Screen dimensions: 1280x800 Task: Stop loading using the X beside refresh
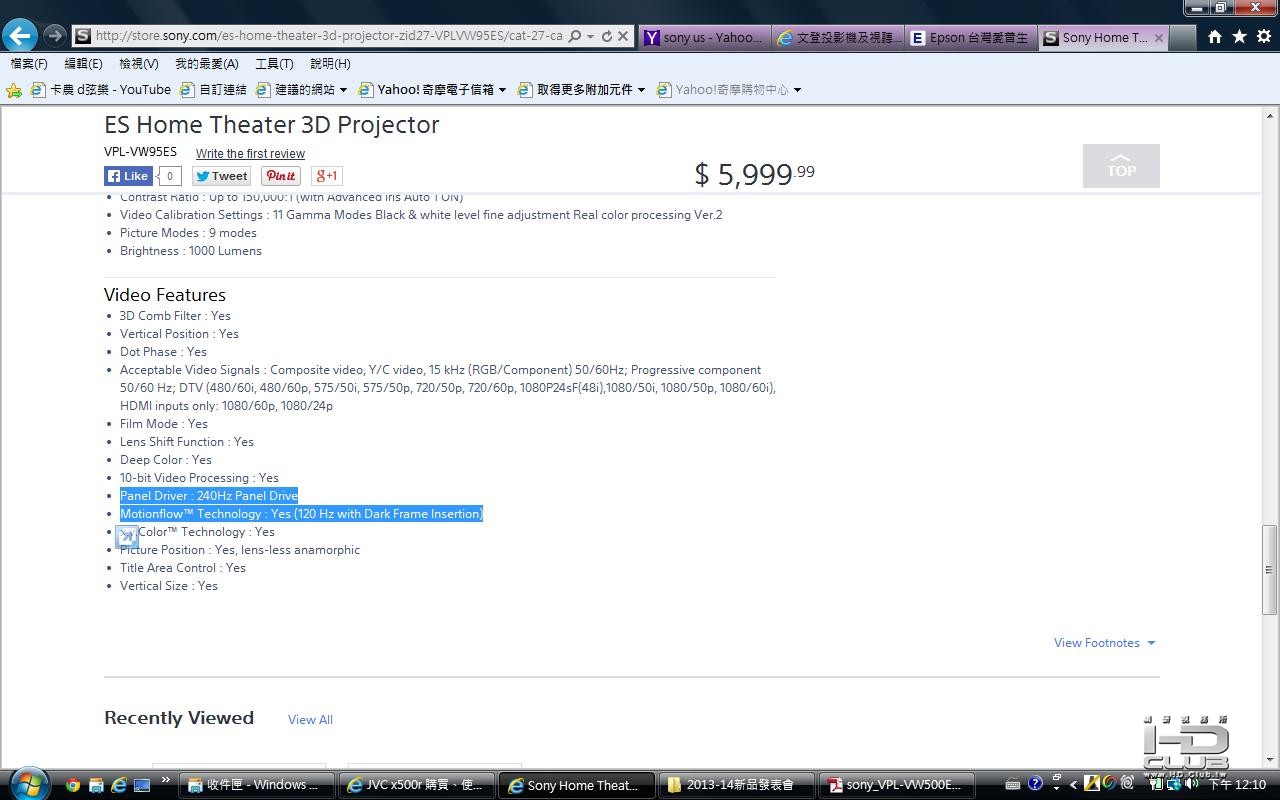point(623,36)
